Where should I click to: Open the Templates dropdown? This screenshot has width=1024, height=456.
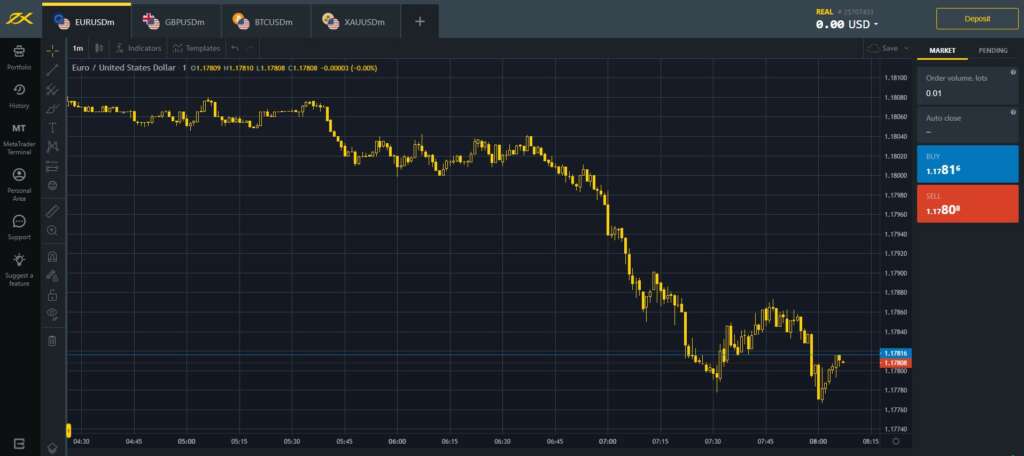[x=197, y=48]
